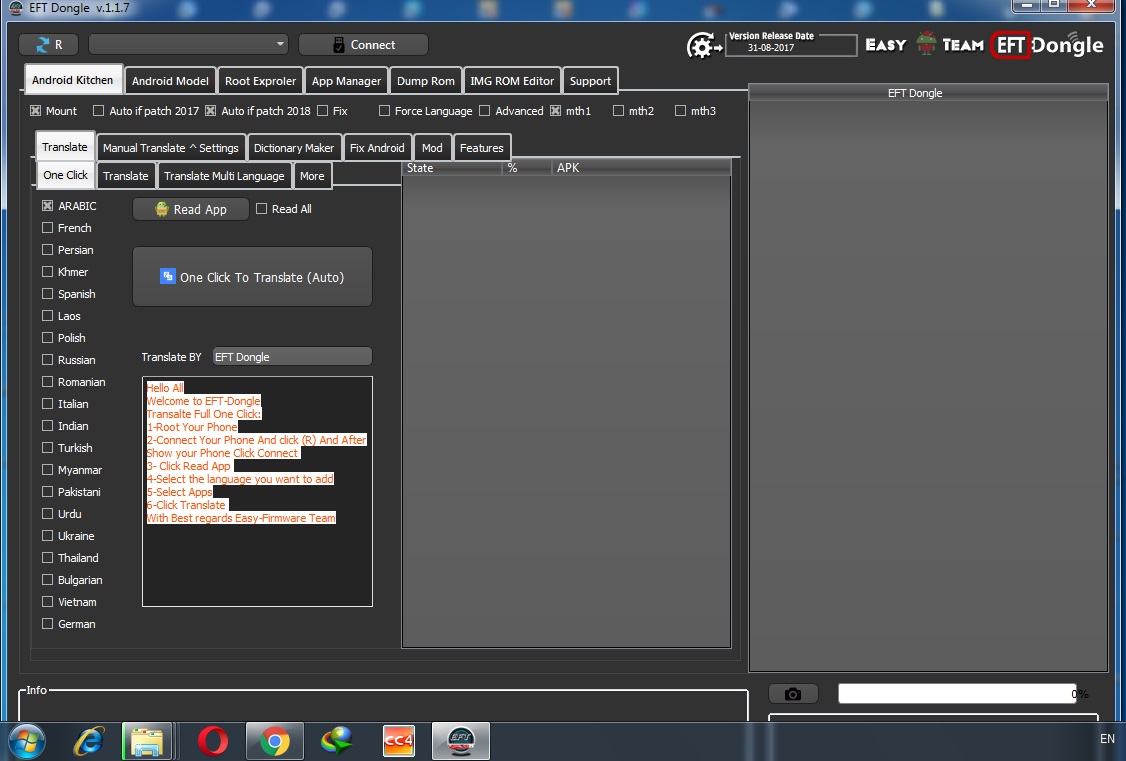Screen dimensions: 1126x761
Task: Open Internet Download Manager taskbar icon
Action: (x=337, y=741)
